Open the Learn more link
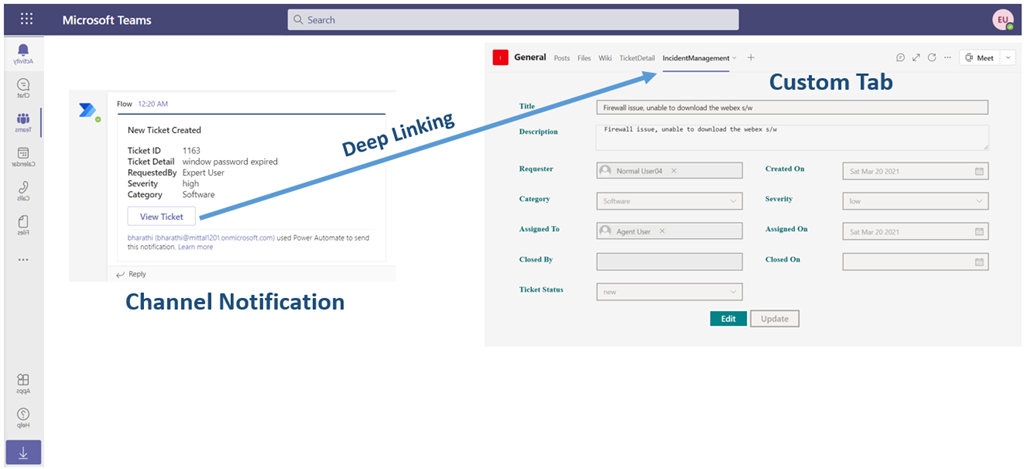1024x469 pixels. pos(195,247)
